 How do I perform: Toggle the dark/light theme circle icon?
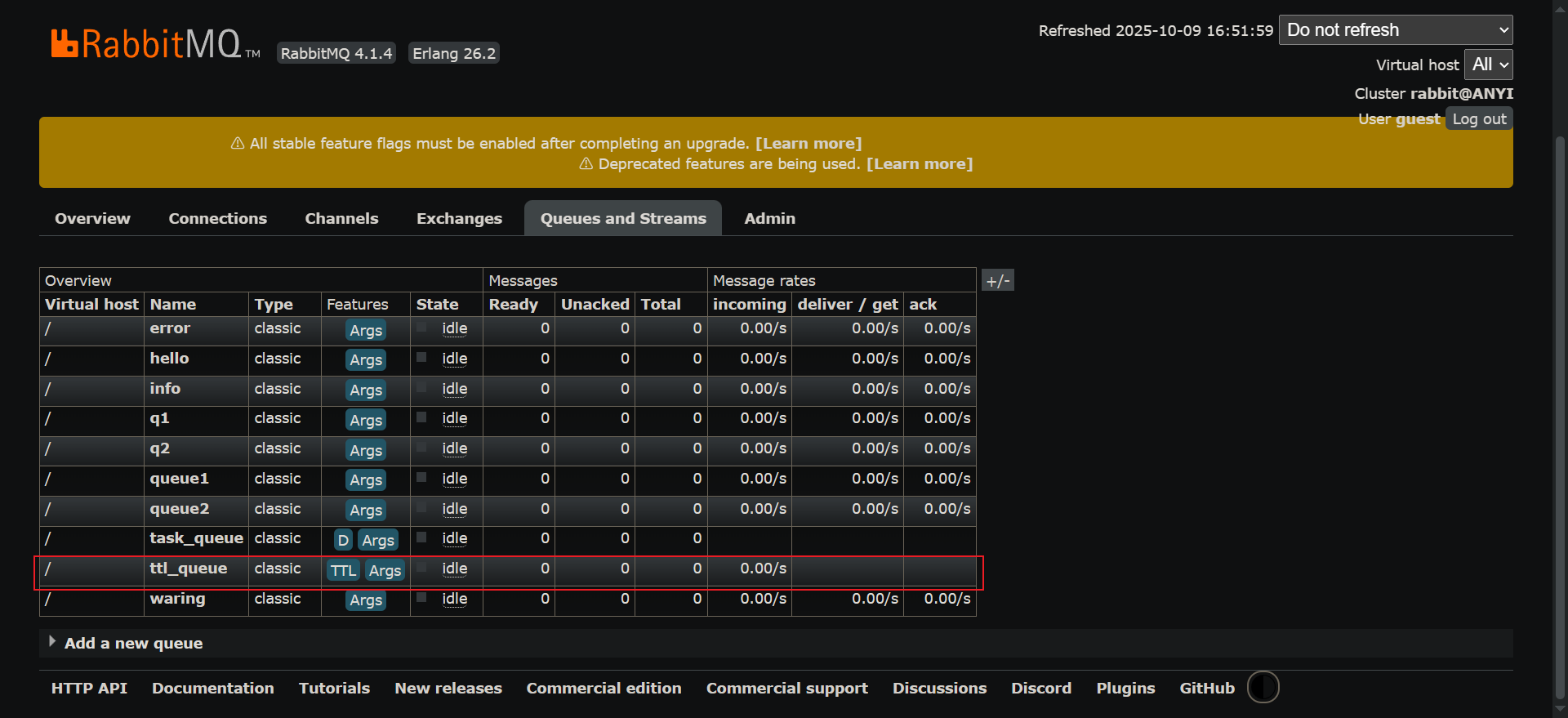click(1263, 687)
